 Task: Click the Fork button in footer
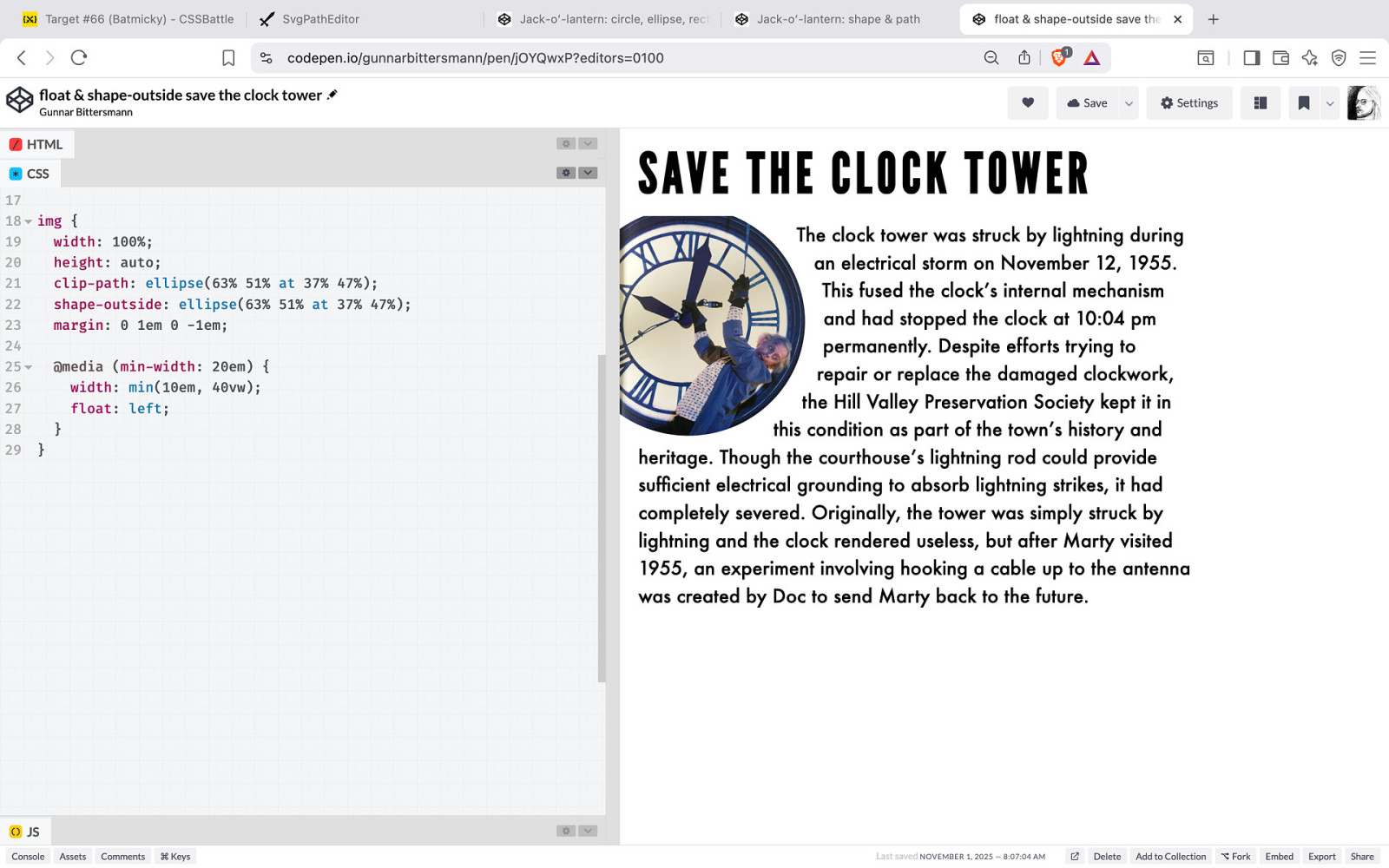pos(1235,857)
